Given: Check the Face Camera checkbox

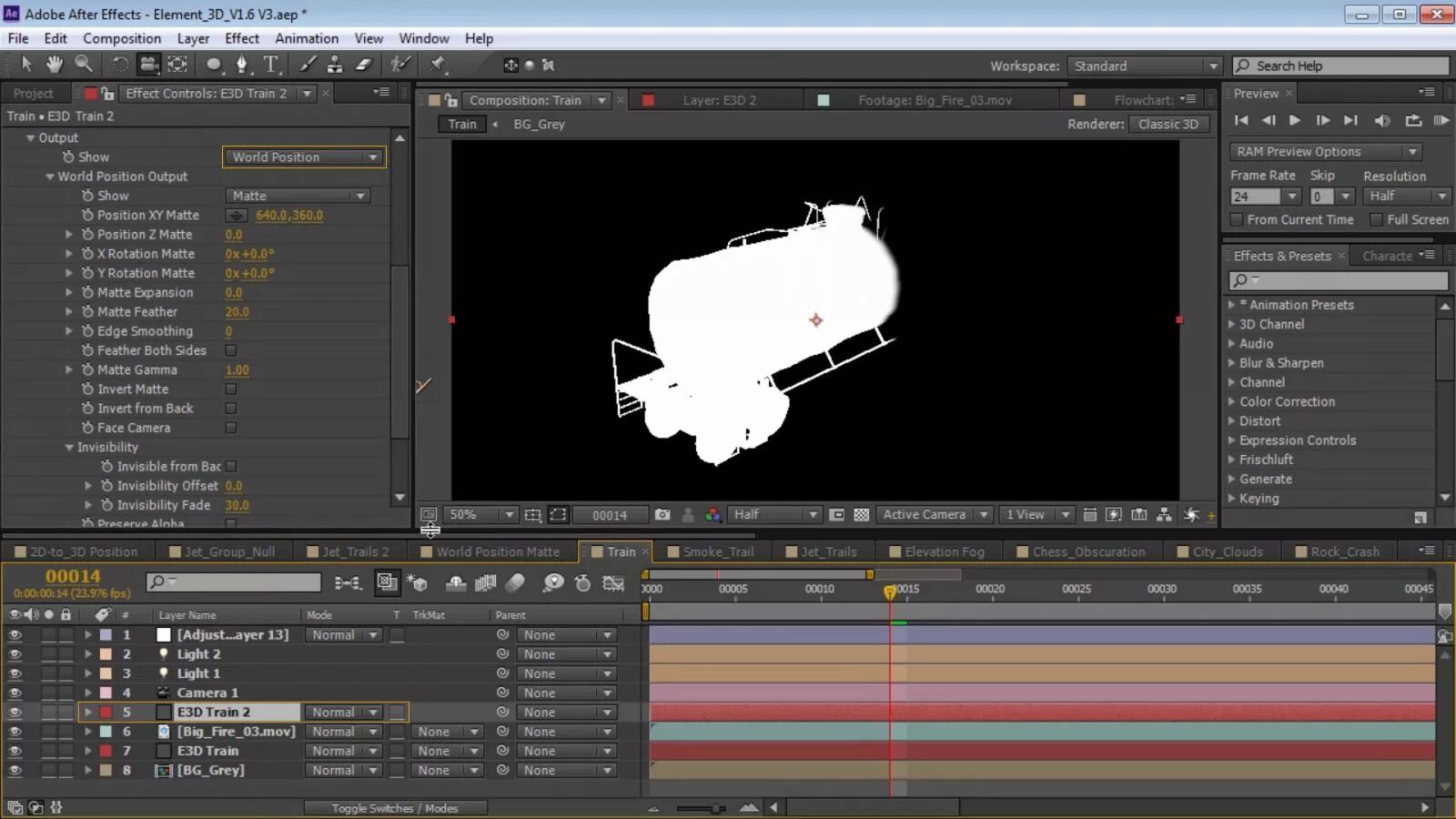Looking at the screenshot, I should click(x=231, y=428).
